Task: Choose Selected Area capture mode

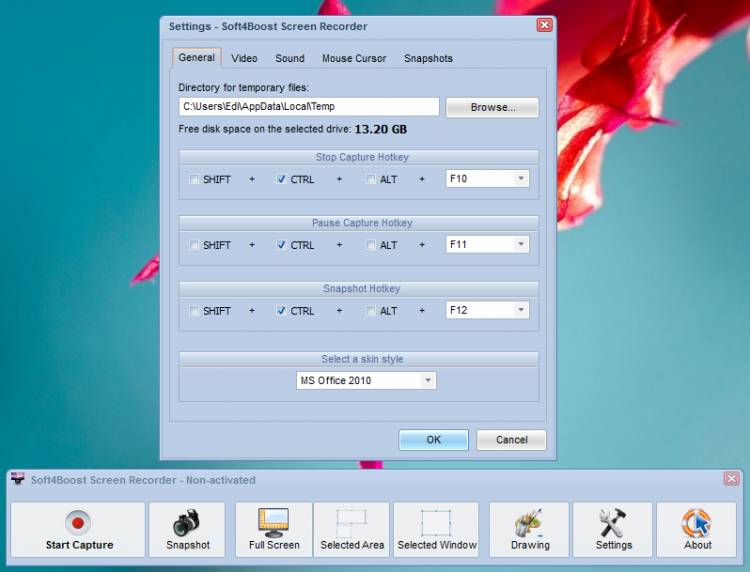Action: 352,529
